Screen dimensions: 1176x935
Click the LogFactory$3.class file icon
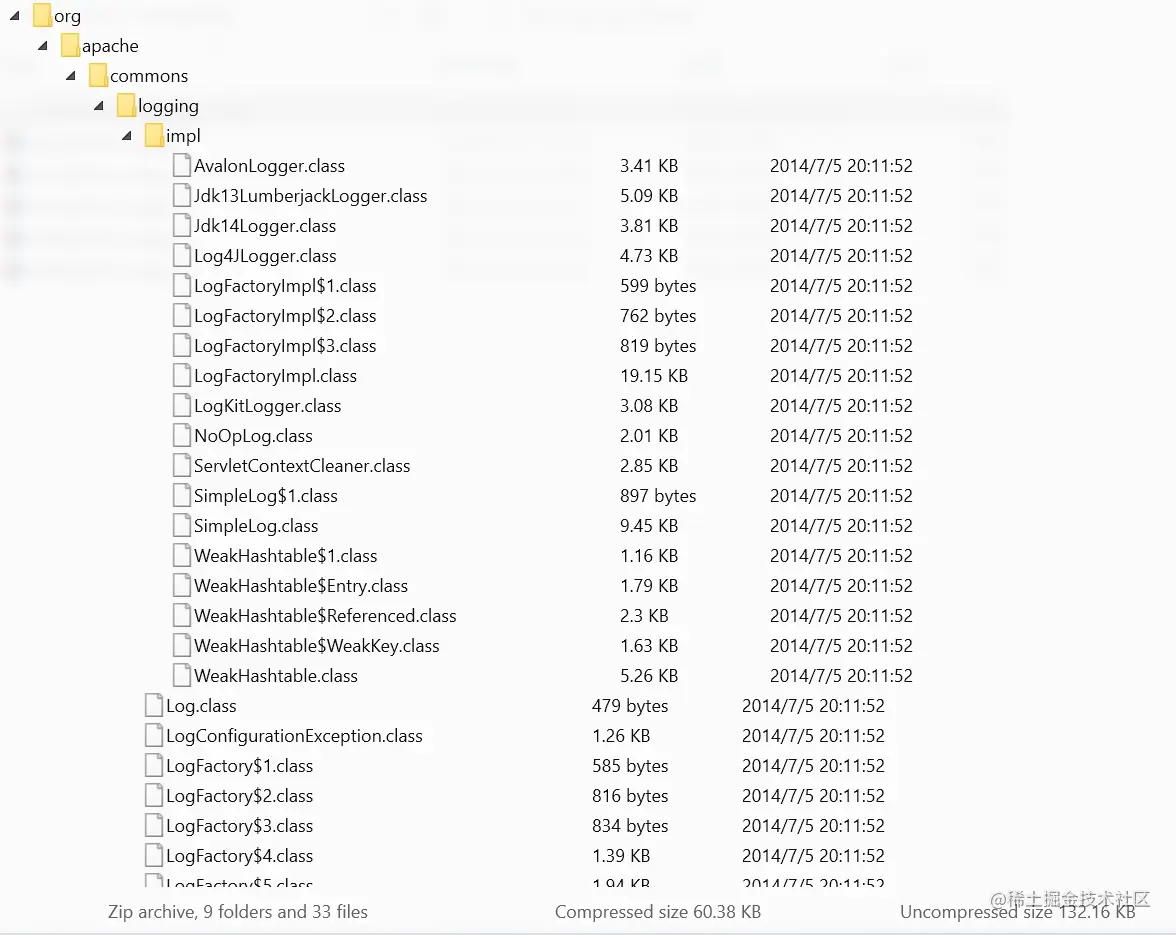pyautogui.click(x=154, y=826)
